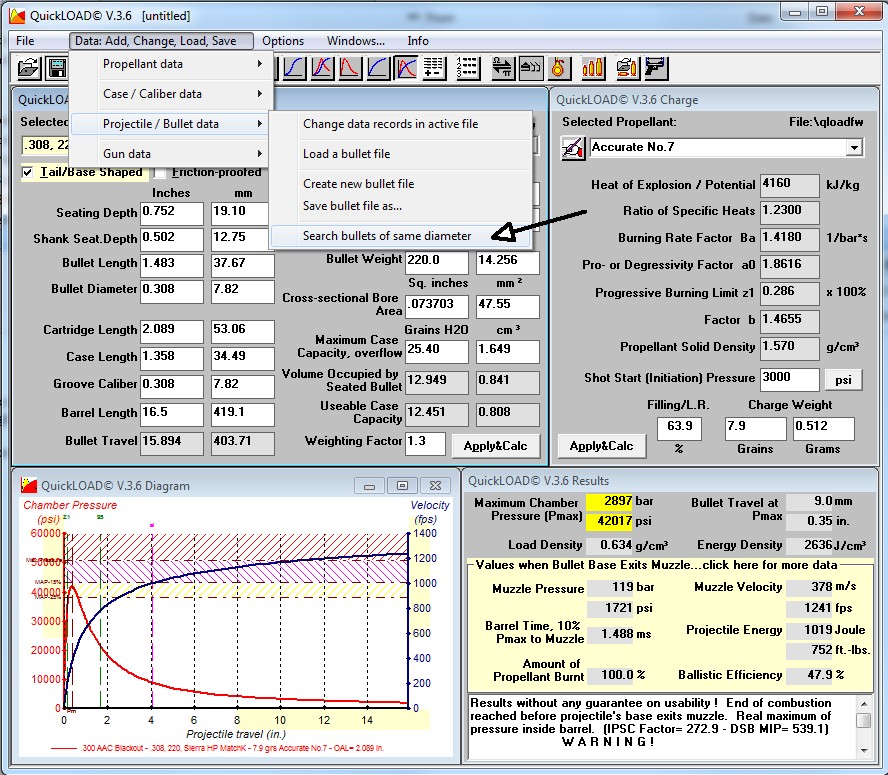Click the open file folder toolbar icon

coord(28,68)
